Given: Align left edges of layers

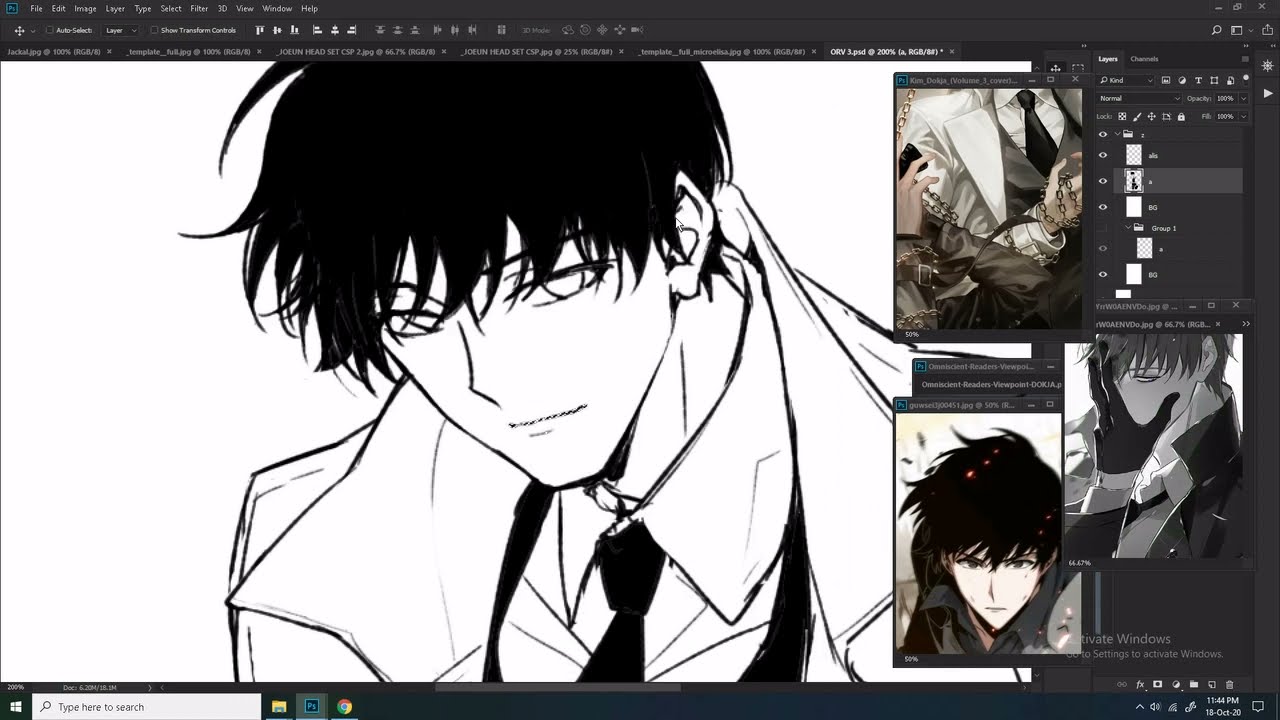Looking at the screenshot, I should pos(318,30).
